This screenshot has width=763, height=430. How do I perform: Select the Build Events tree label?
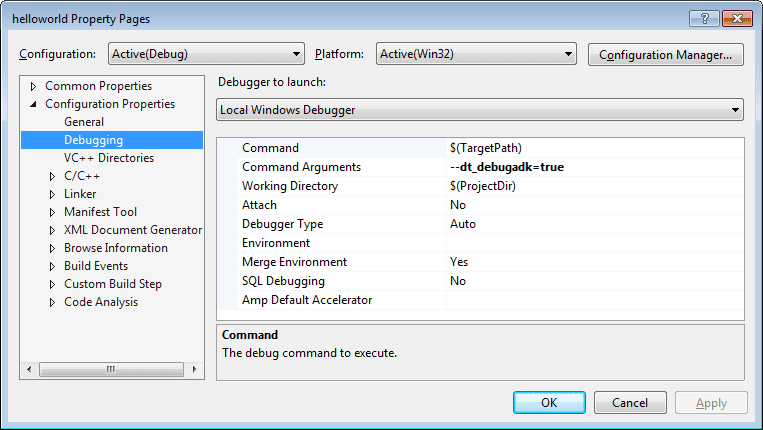pos(96,266)
